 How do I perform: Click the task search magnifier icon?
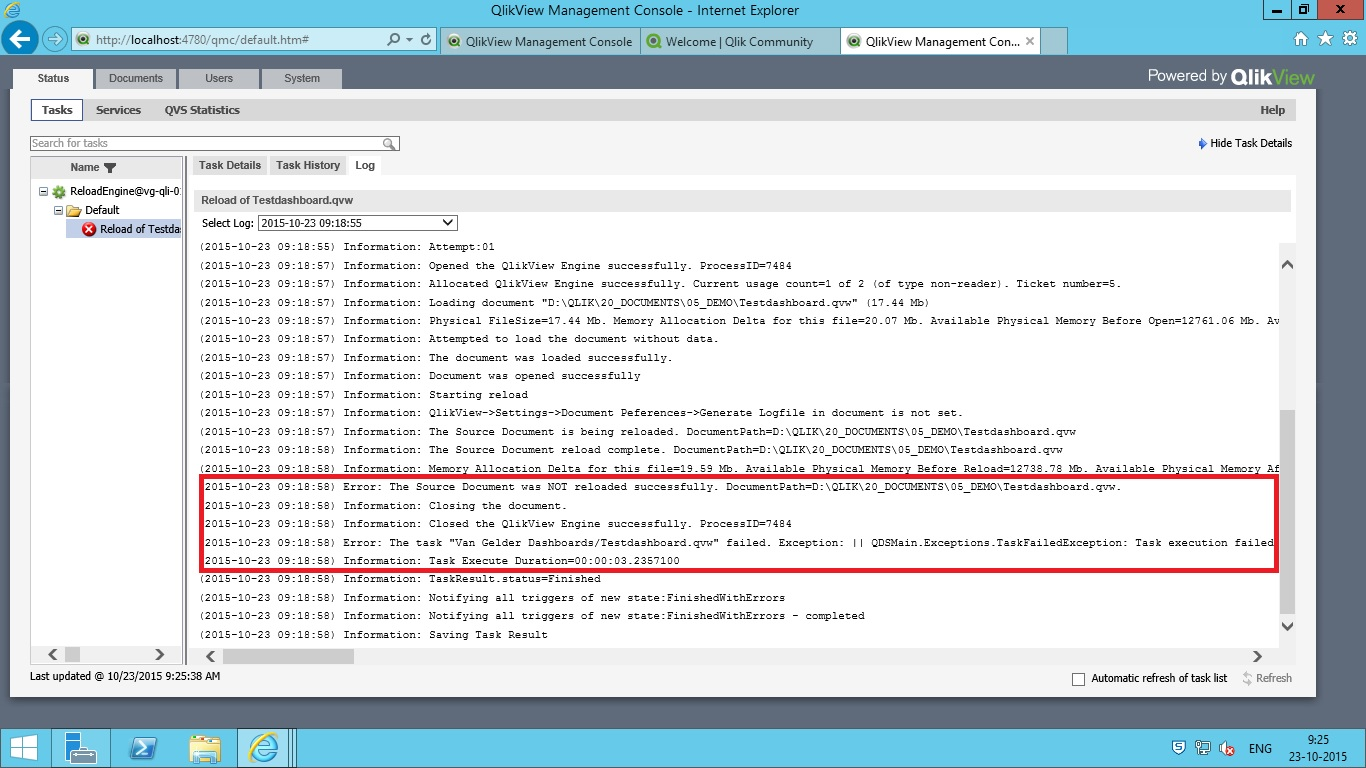[390, 143]
